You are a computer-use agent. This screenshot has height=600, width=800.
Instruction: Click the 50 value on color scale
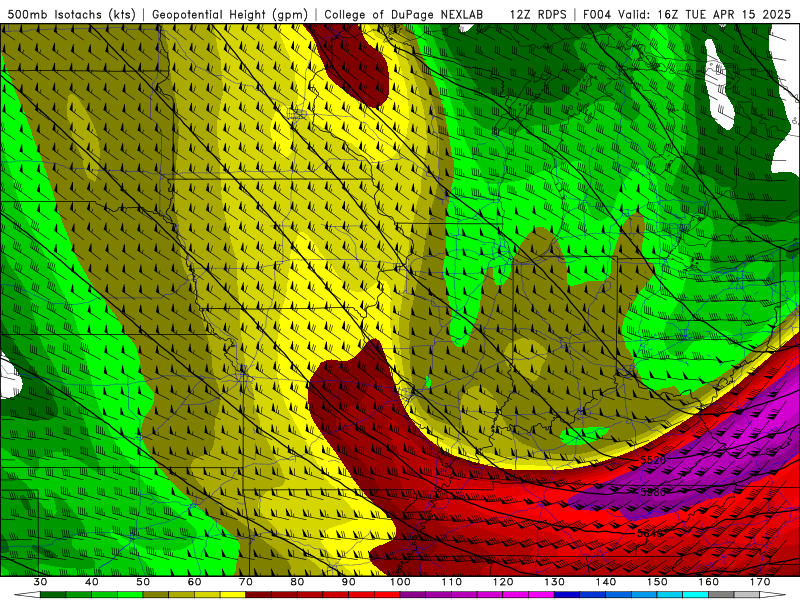(143, 582)
